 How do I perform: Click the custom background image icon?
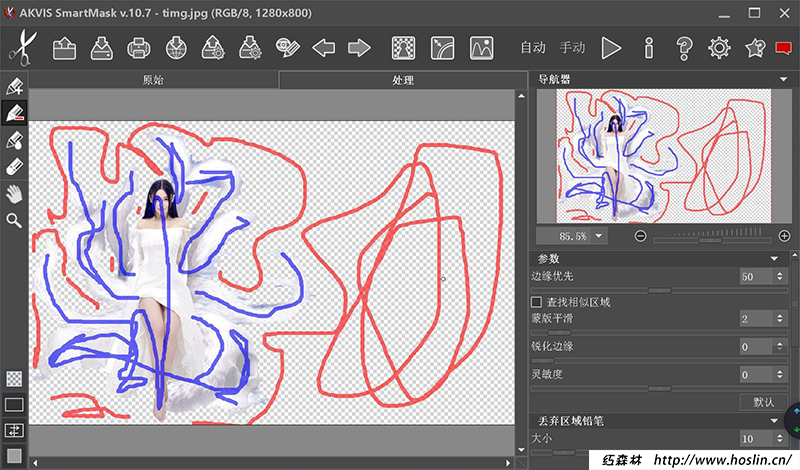pos(481,48)
